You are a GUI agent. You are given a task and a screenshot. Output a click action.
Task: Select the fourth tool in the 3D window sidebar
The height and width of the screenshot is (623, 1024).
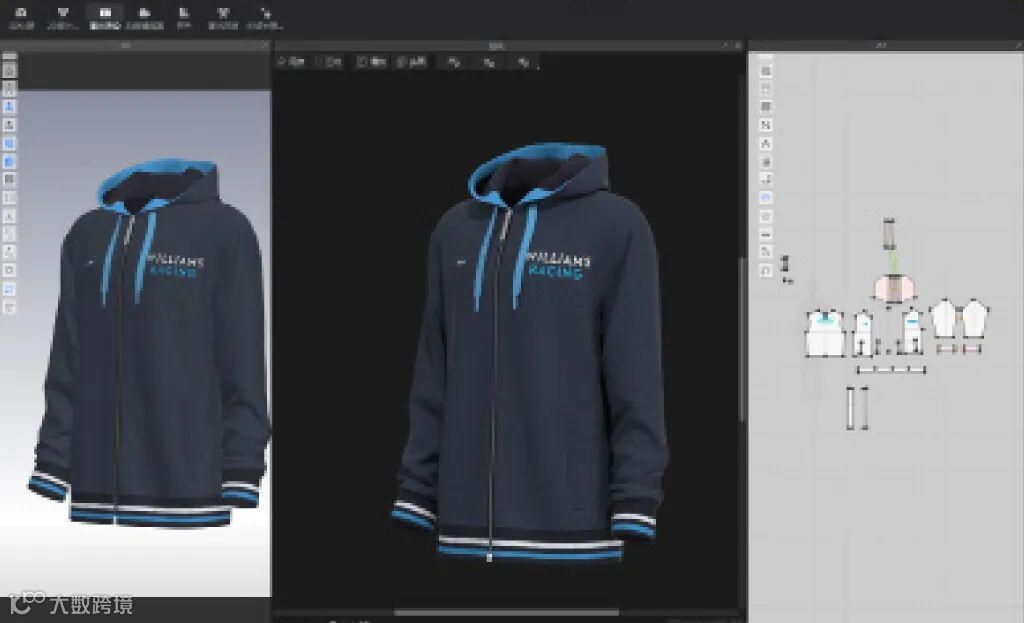[9, 125]
